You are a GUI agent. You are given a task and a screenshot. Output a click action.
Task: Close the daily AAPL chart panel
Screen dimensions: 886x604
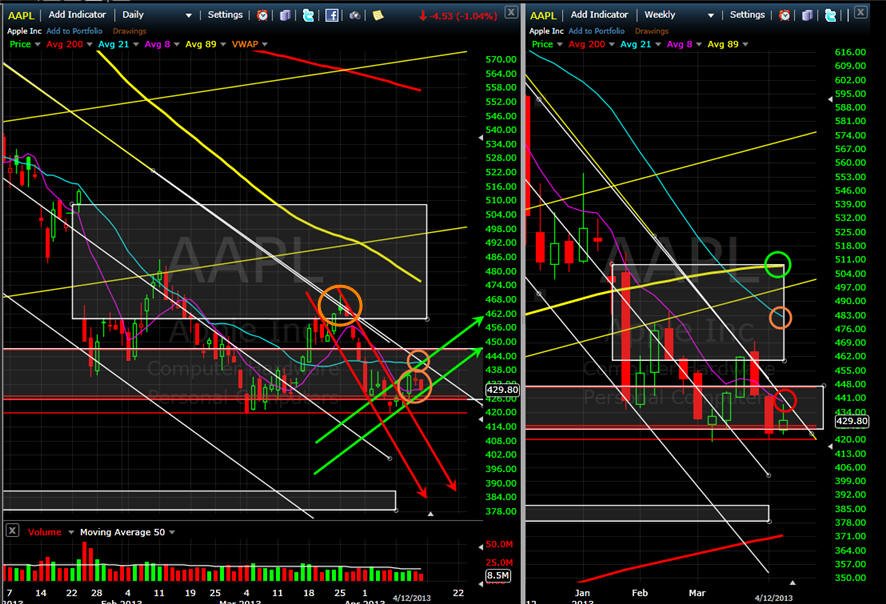click(511, 12)
